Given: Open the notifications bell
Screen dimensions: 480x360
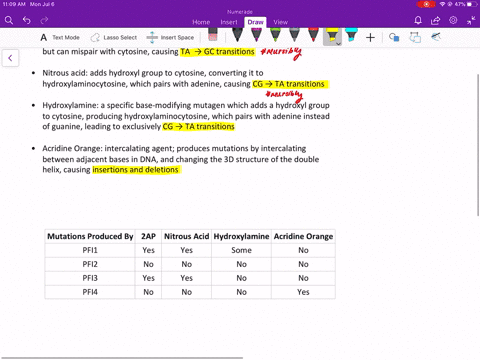Looking at the screenshot, I should tap(418, 21).
